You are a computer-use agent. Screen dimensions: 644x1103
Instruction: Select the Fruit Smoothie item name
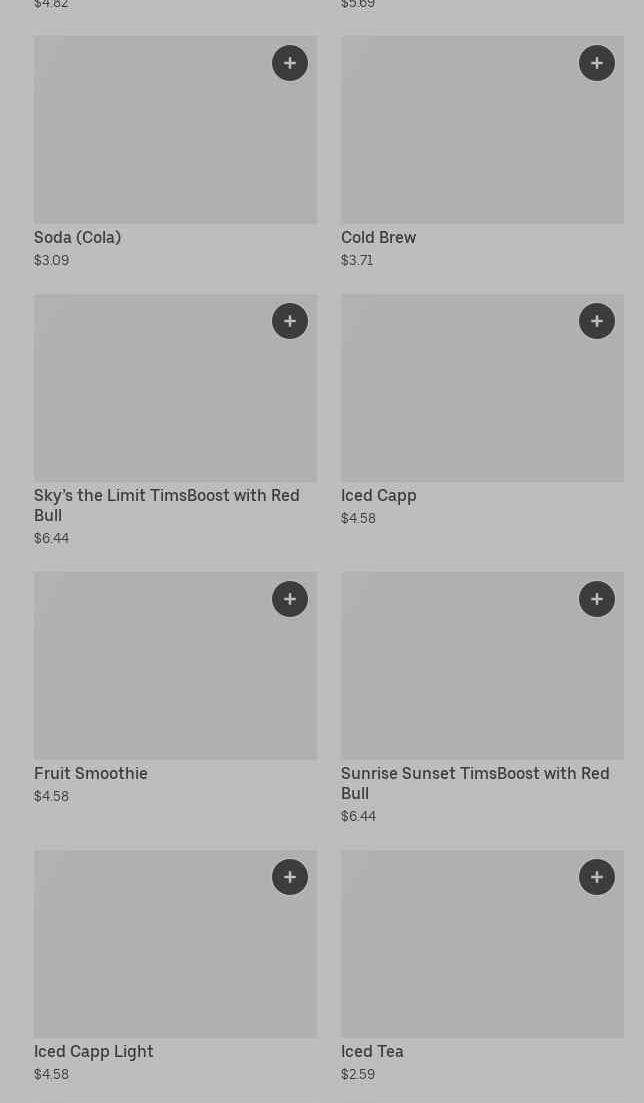point(91,773)
